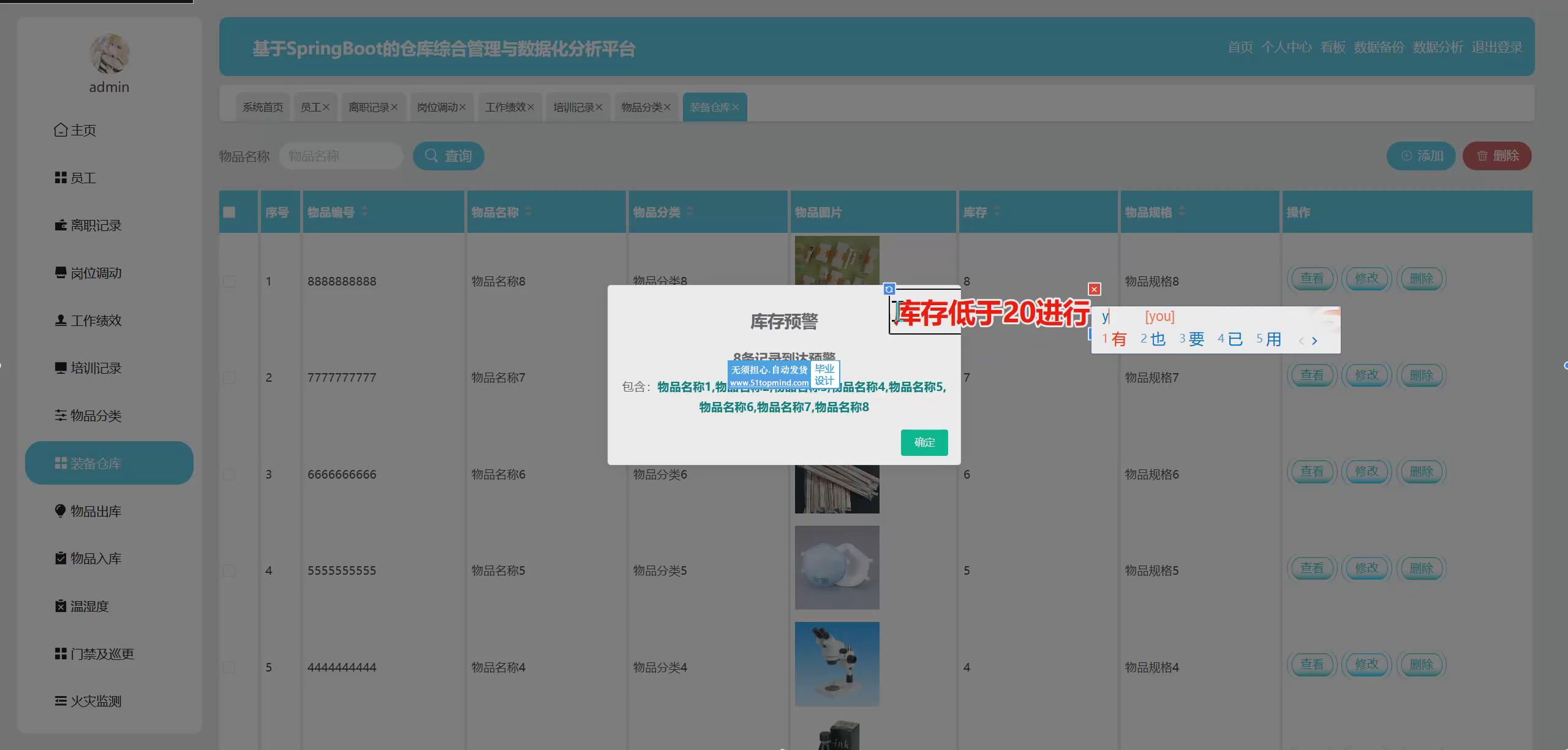
Task: Click 确定 in the 库存预警 dialog
Action: click(924, 442)
